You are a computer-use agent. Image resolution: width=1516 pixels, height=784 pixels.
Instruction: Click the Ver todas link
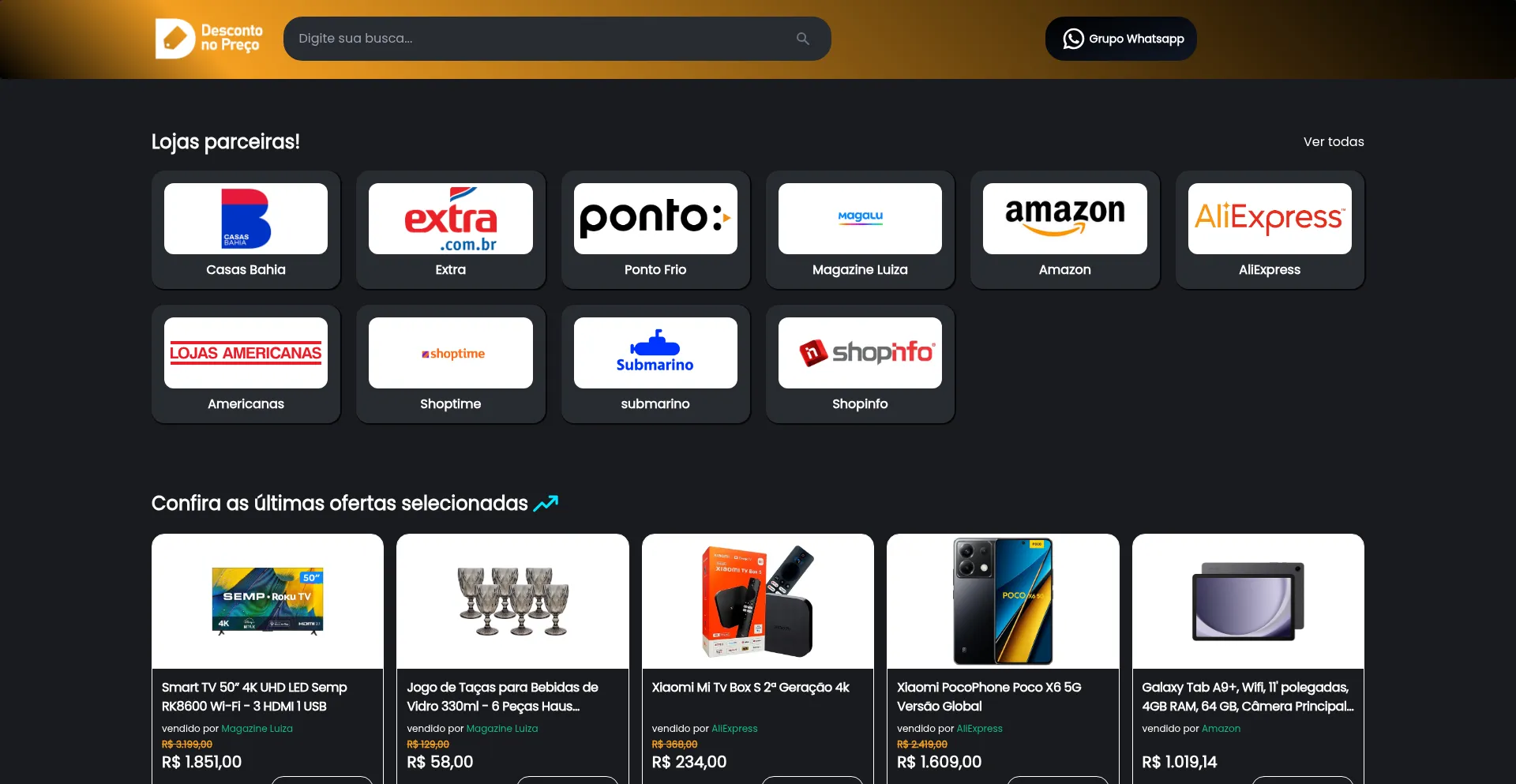point(1334,141)
